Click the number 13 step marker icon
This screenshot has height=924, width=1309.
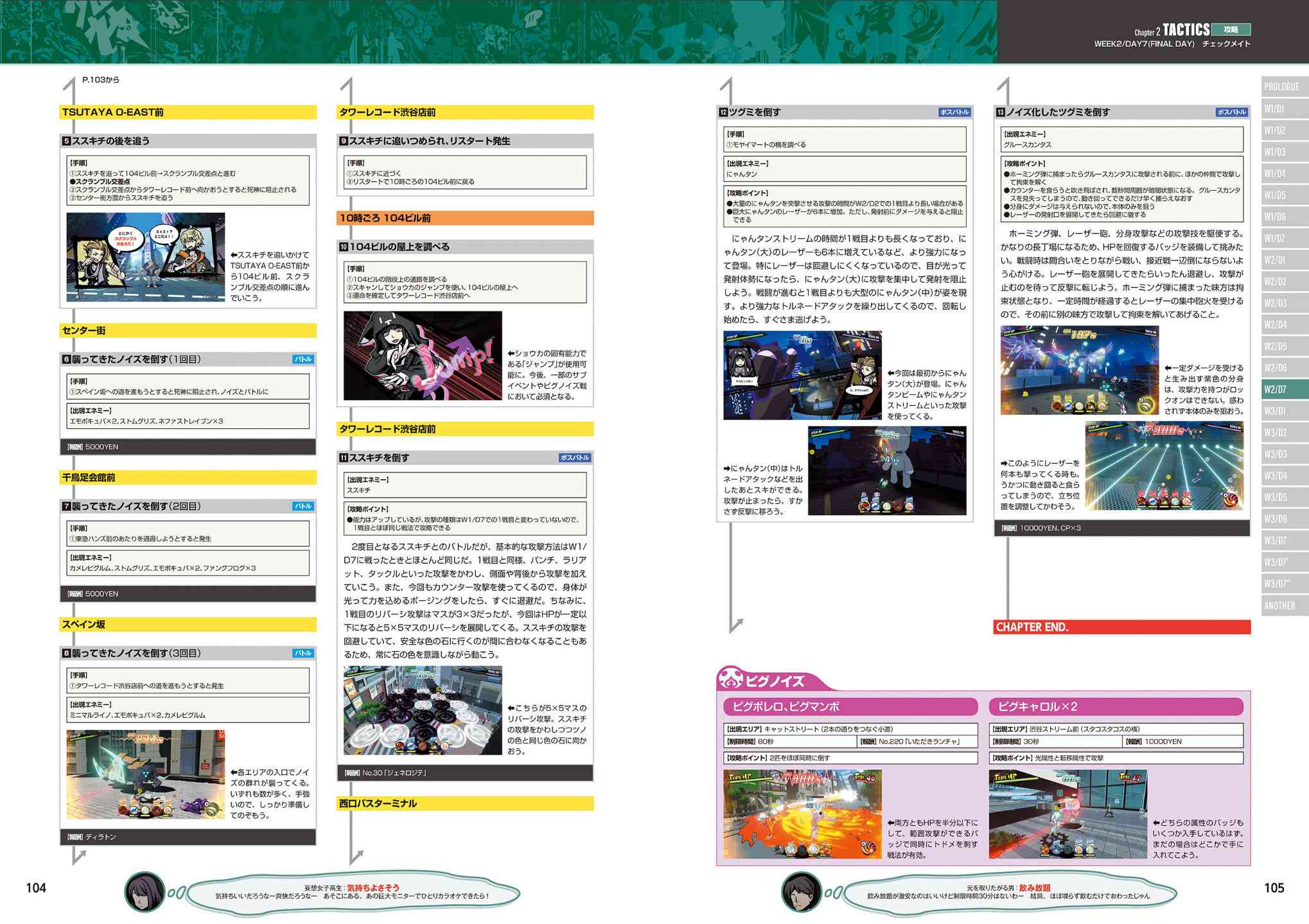1000,112
